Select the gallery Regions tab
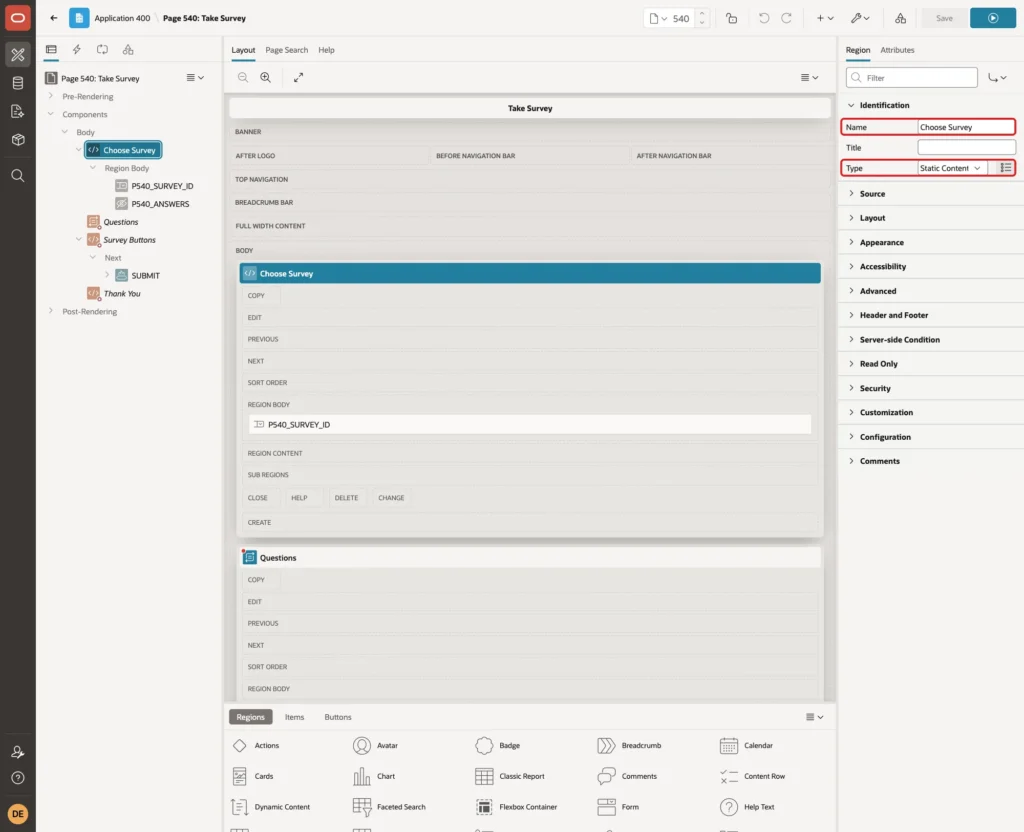1024x832 pixels. (250, 717)
